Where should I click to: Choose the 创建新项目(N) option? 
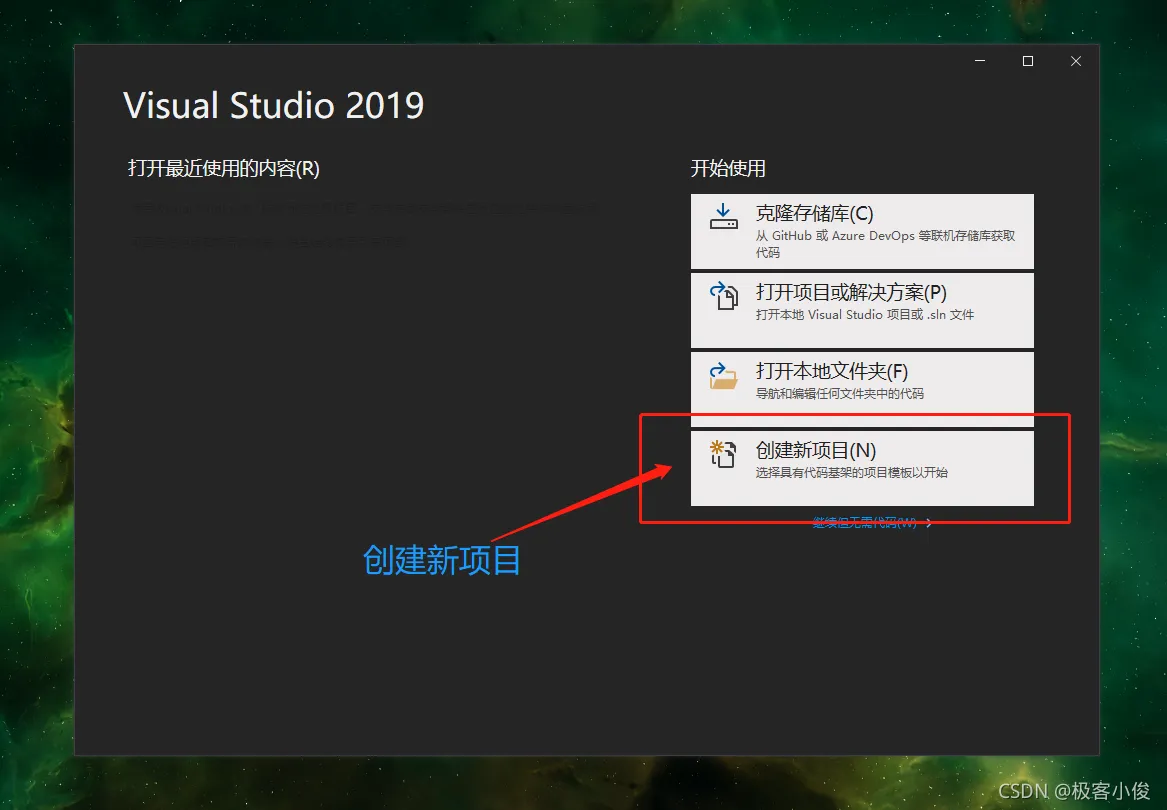(862, 468)
